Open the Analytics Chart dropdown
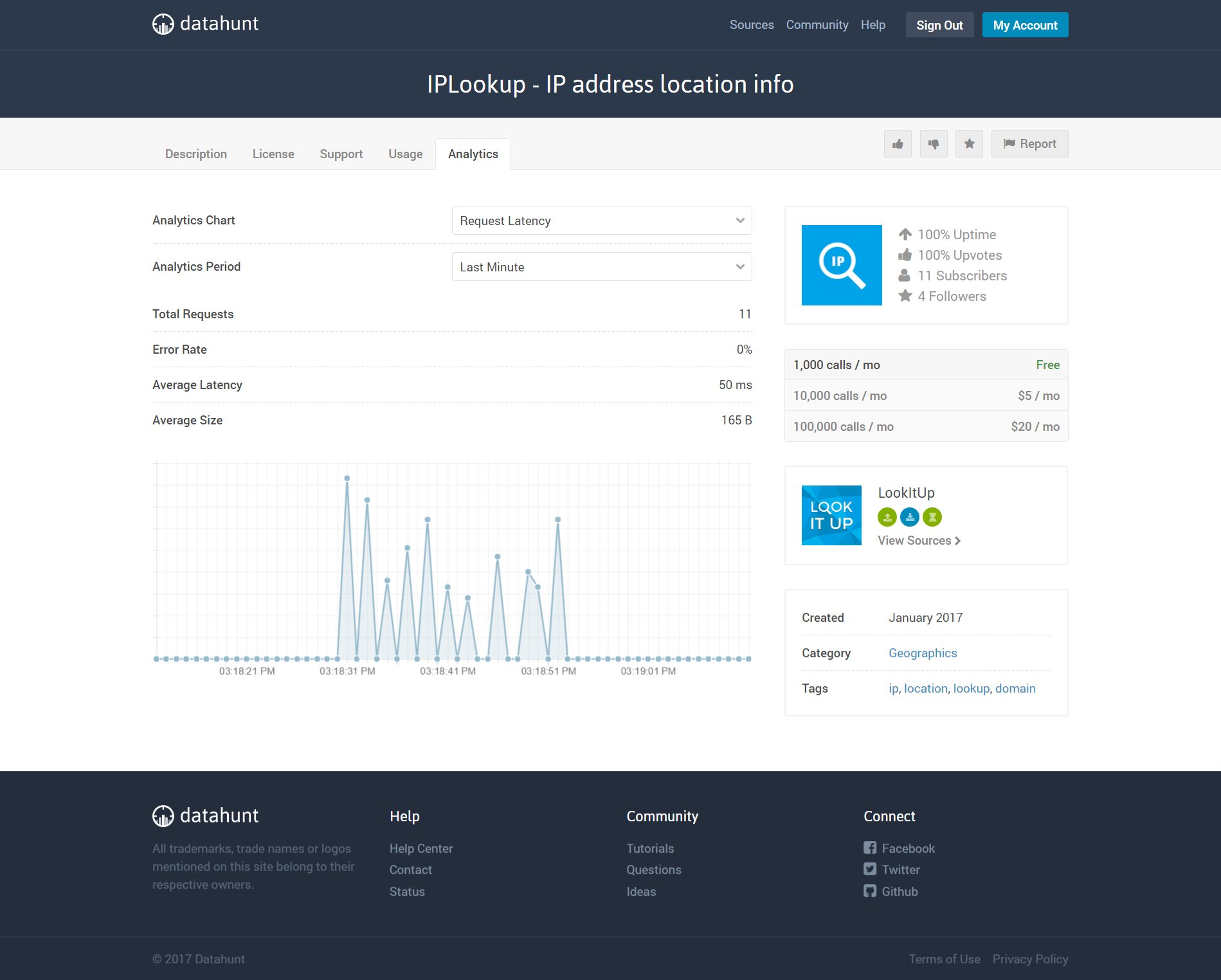The width and height of the screenshot is (1221, 980). coord(601,221)
